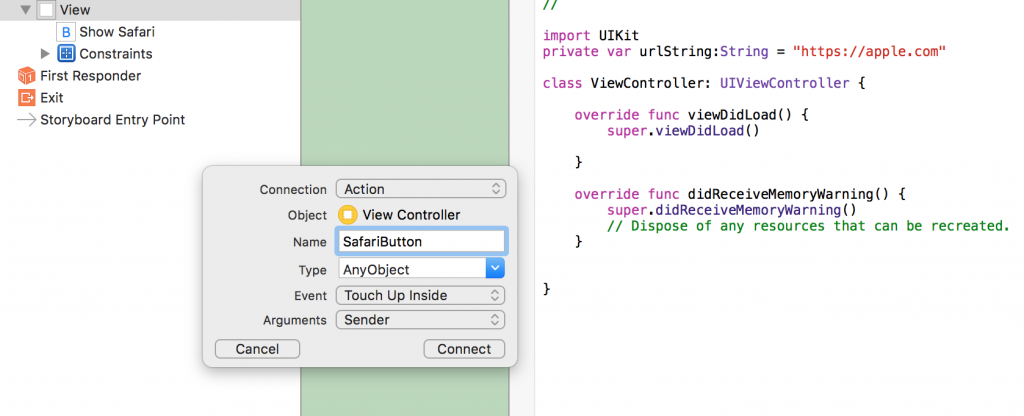This screenshot has width=1024, height=416.
Task: Select the Storyboard Entry Point arrow
Action: coord(26,120)
